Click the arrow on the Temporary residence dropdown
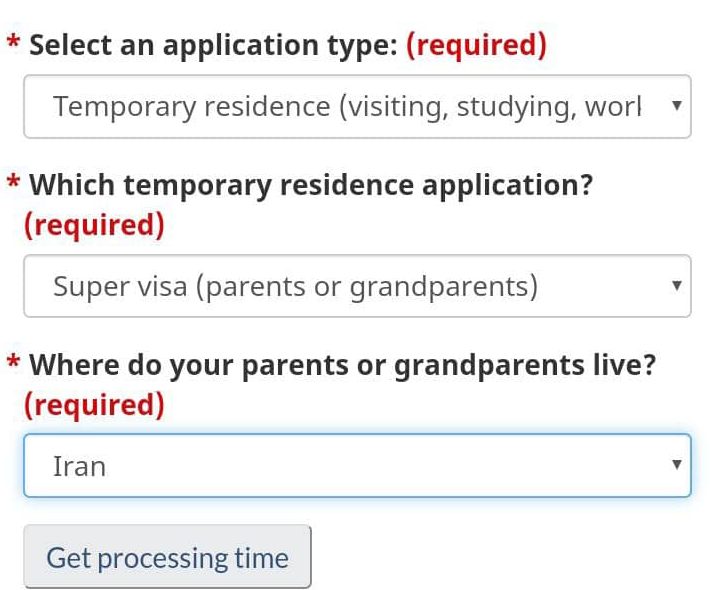Image resolution: width=710 pixels, height=590 pixels. point(677,105)
